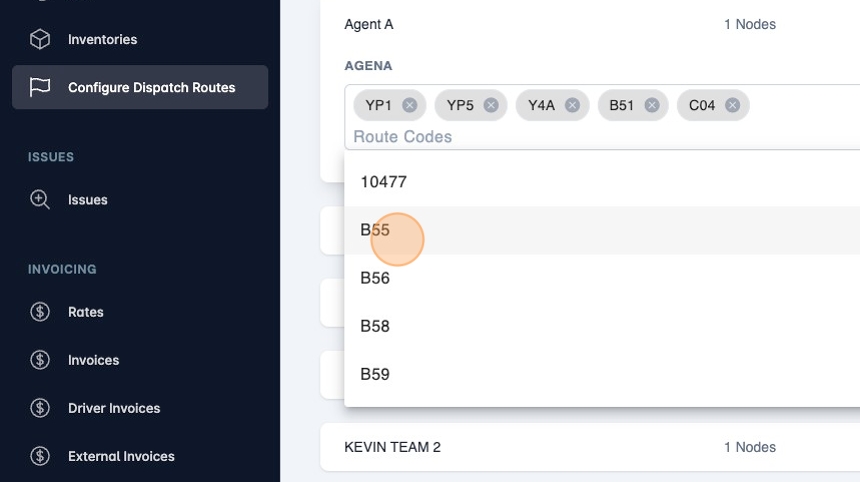860x482 pixels.
Task: Click the Configure Dispatch Routes flag icon
Action: [x=40, y=87]
